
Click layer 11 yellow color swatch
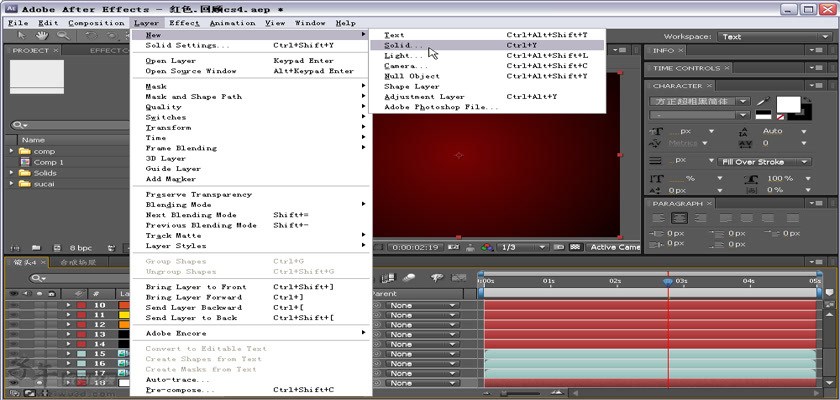tap(124, 315)
